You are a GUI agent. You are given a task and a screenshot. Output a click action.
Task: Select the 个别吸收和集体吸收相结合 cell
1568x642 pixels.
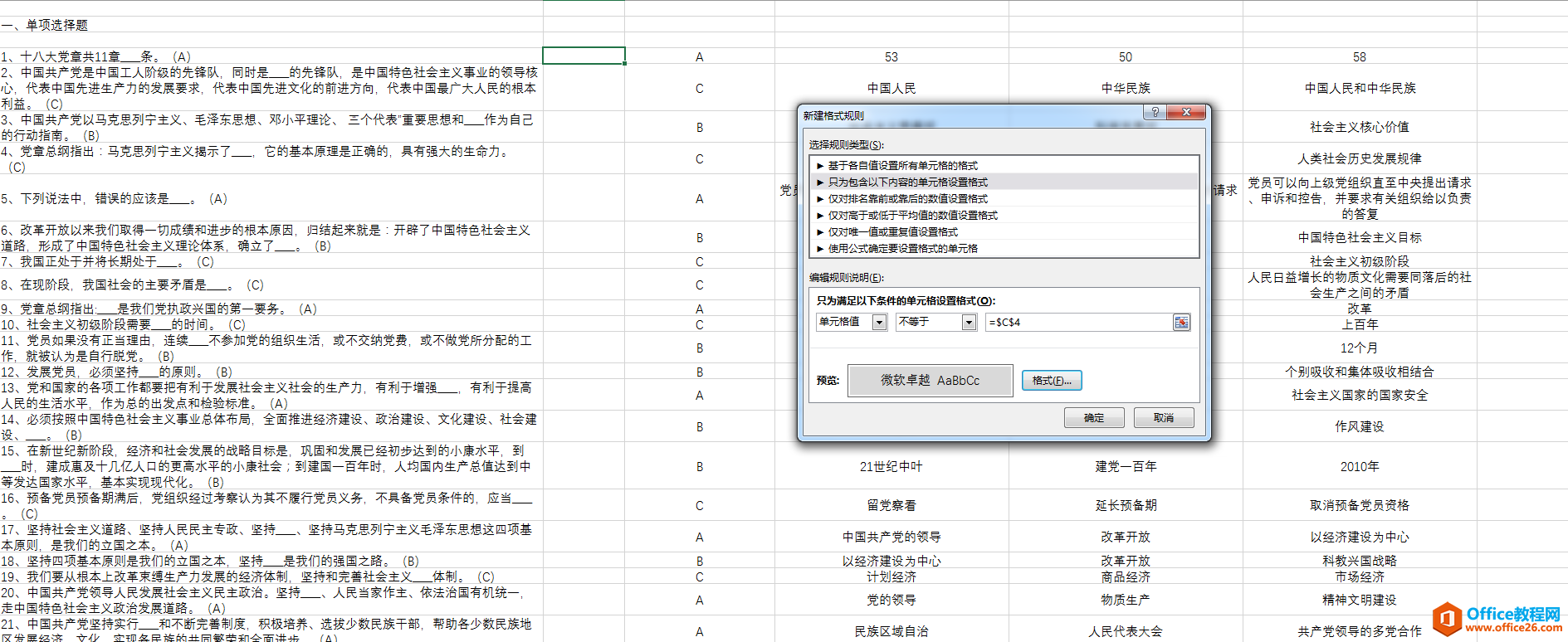(x=1360, y=372)
